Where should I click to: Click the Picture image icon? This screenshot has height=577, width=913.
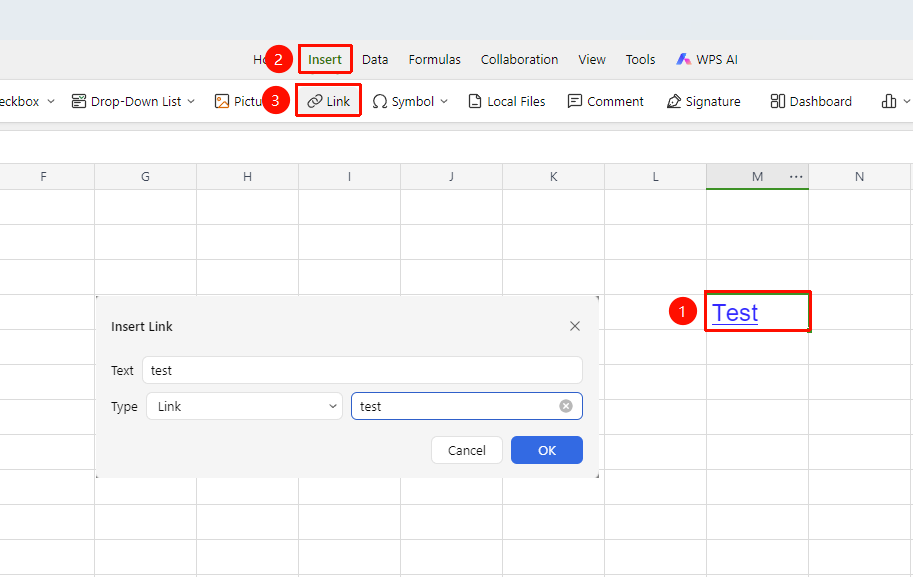(222, 101)
